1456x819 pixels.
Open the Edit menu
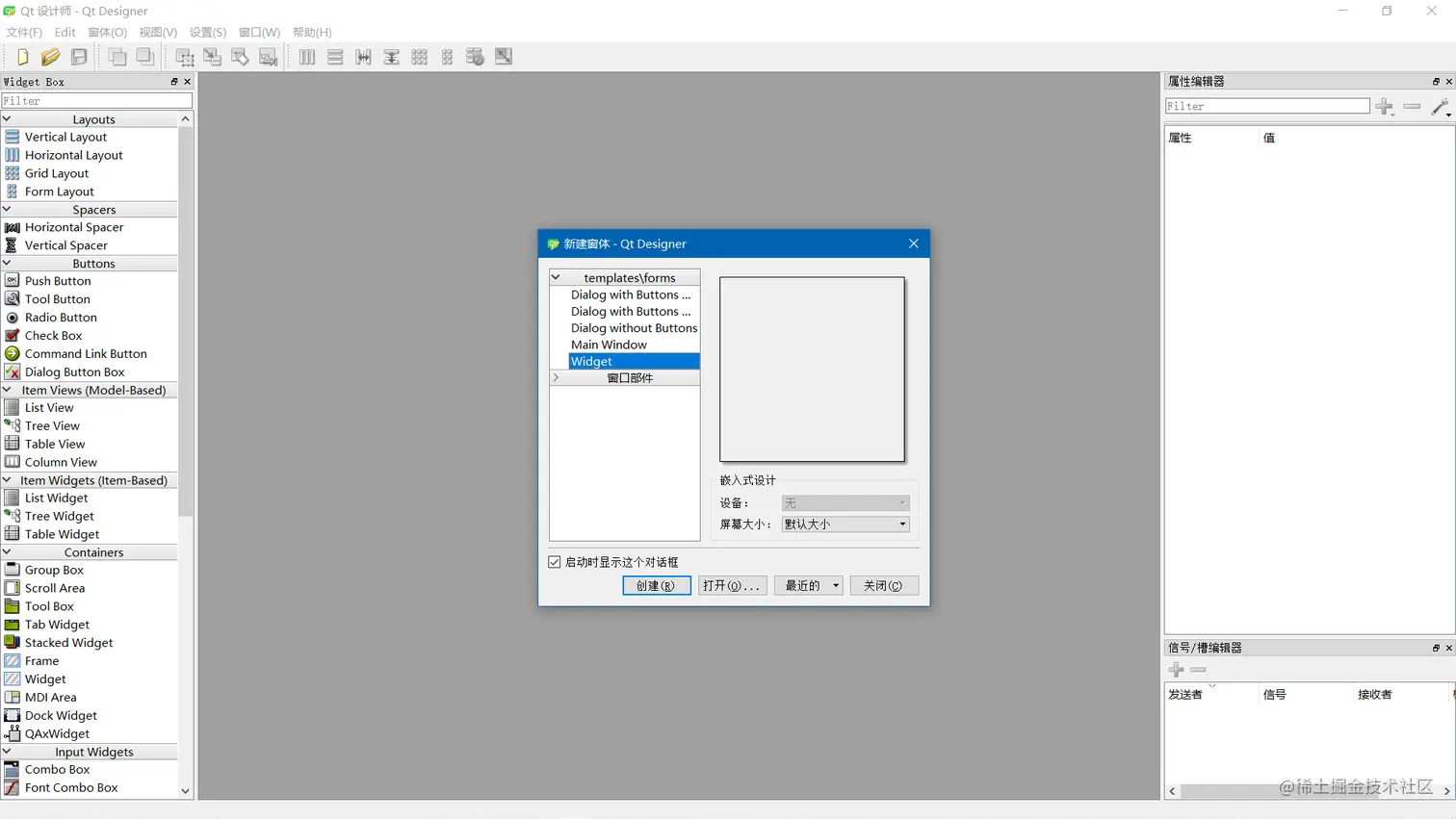point(65,32)
